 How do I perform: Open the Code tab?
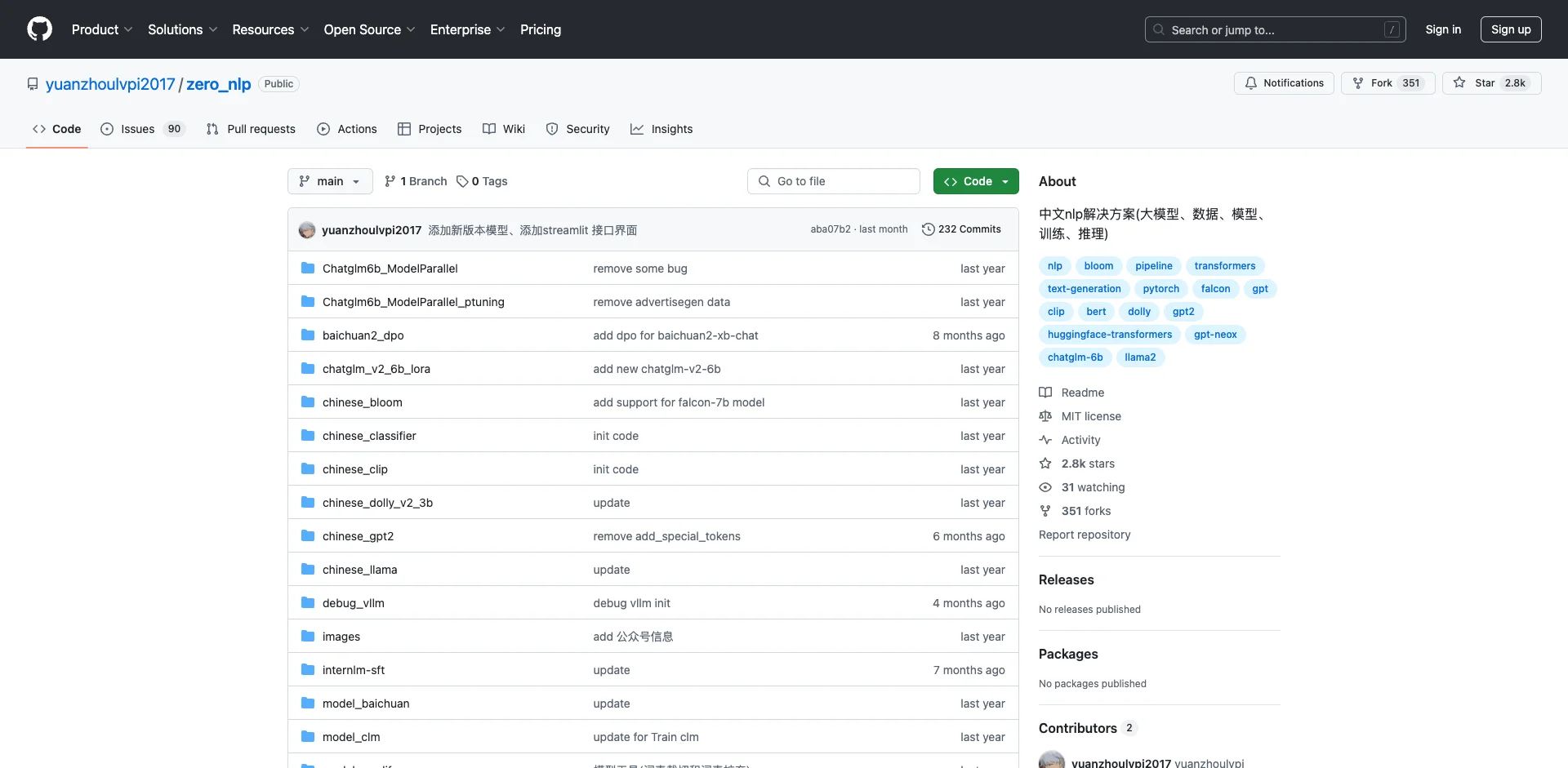57,129
